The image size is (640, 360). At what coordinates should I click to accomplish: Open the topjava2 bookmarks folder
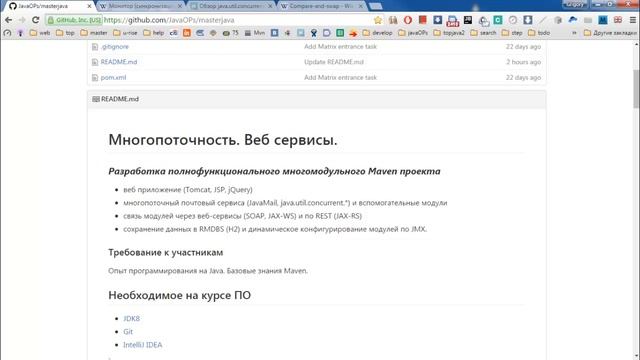pyautogui.click(x=449, y=33)
